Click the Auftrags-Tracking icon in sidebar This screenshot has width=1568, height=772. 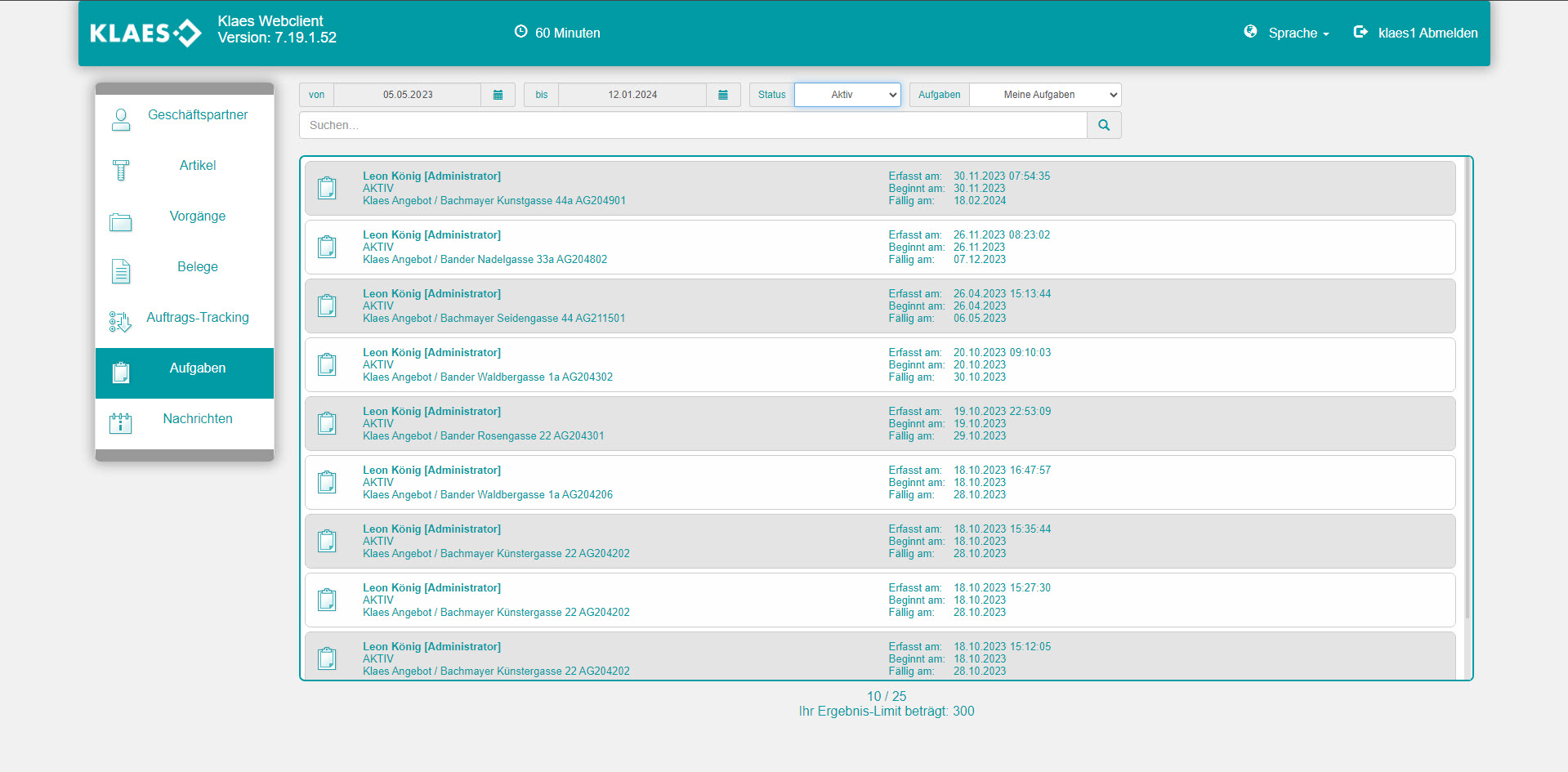120,322
